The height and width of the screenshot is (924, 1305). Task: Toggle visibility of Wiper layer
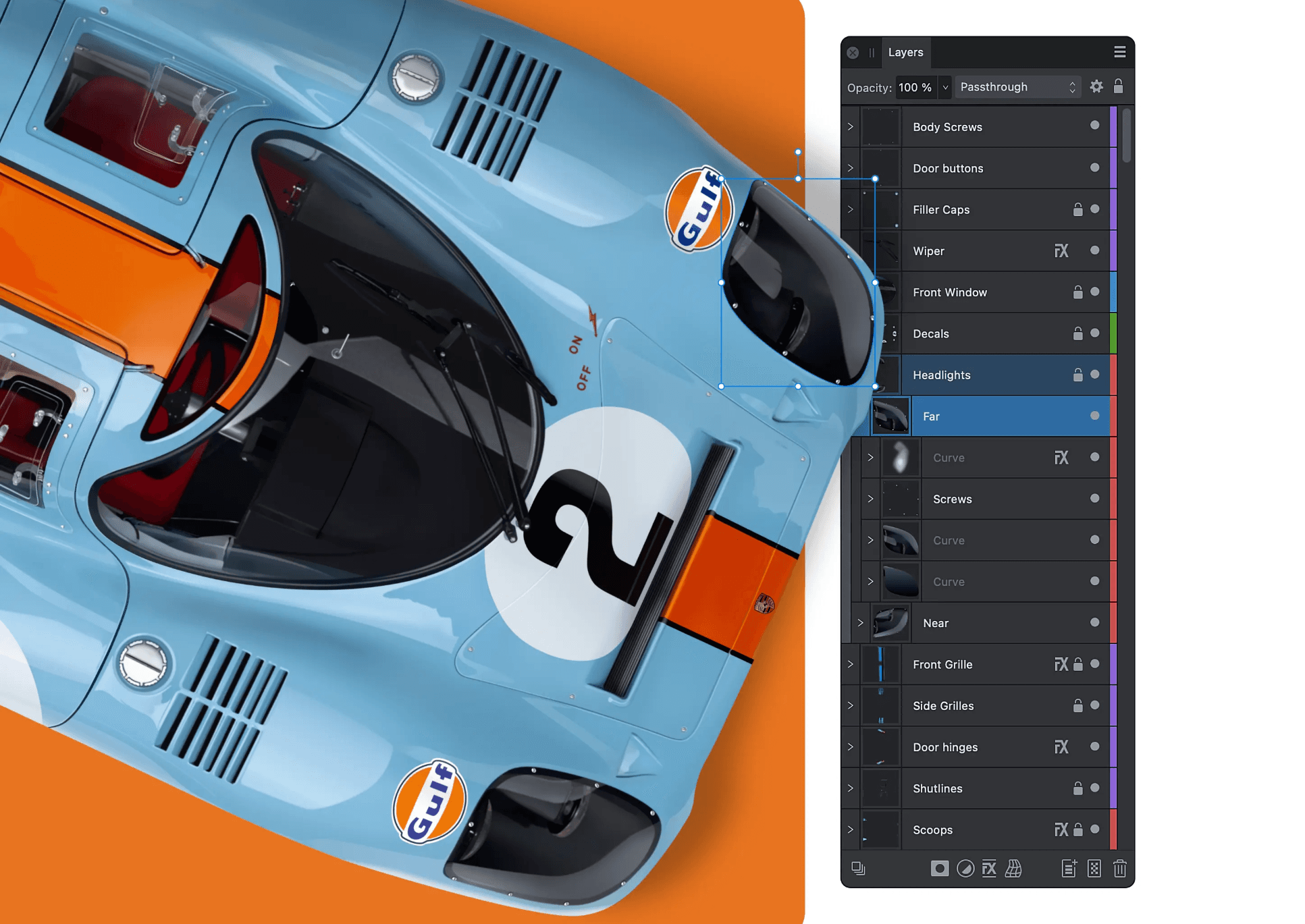[1094, 250]
